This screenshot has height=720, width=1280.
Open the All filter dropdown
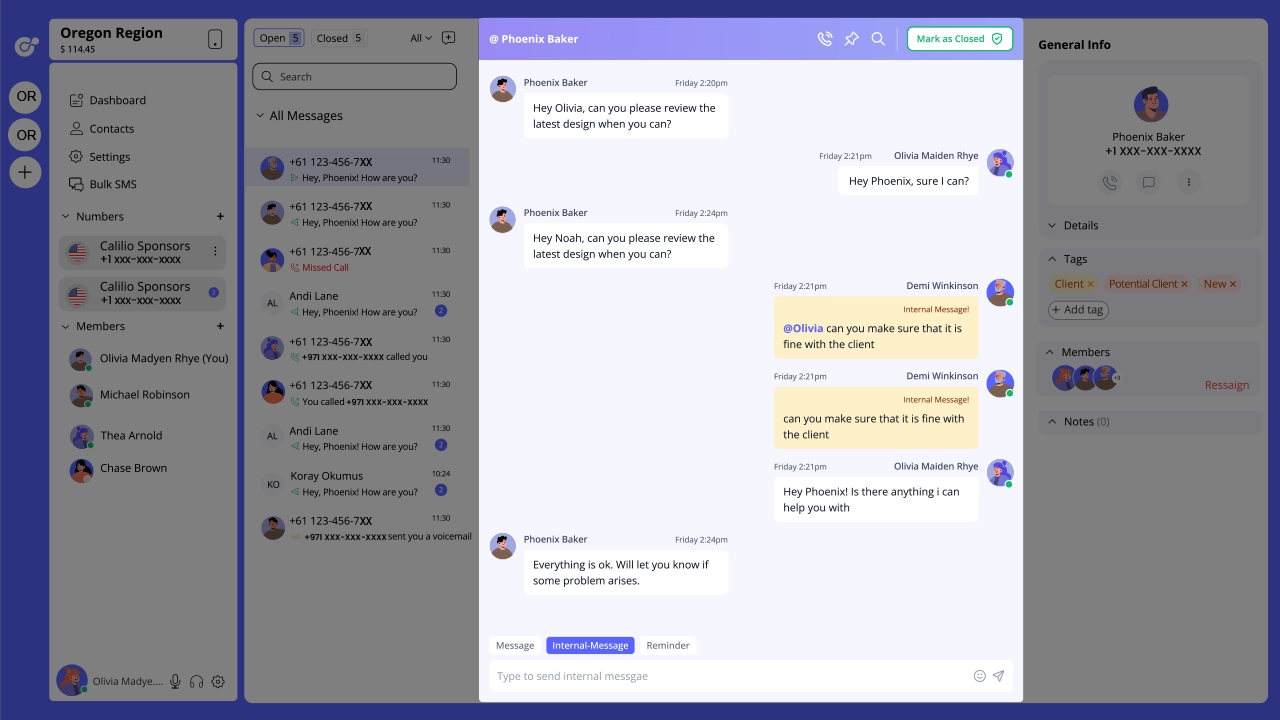pyautogui.click(x=421, y=38)
